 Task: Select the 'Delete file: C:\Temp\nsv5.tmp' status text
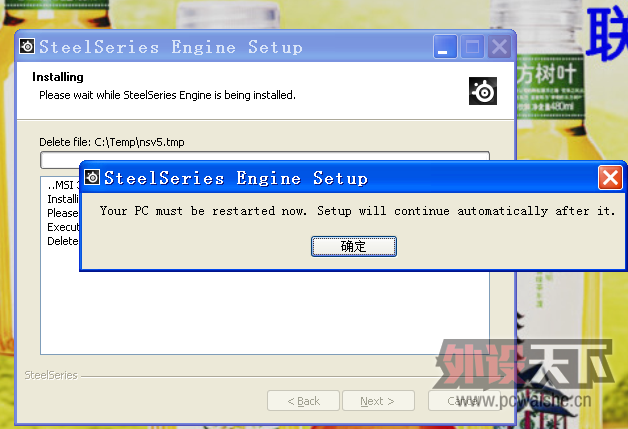tap(112, 142)
